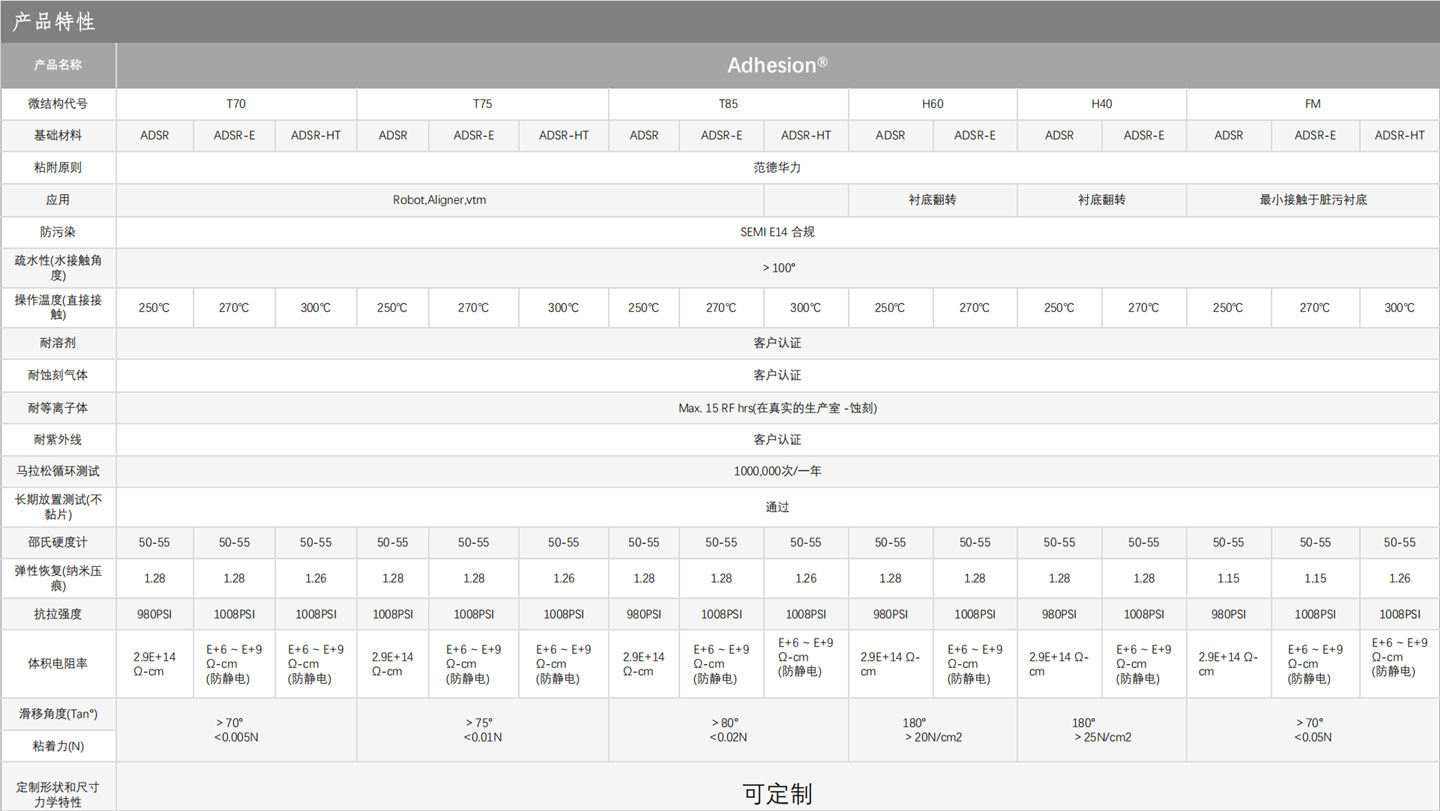Select the 体积电阻率 row label
Viewport: 1440px width, 811px height.
58,664
